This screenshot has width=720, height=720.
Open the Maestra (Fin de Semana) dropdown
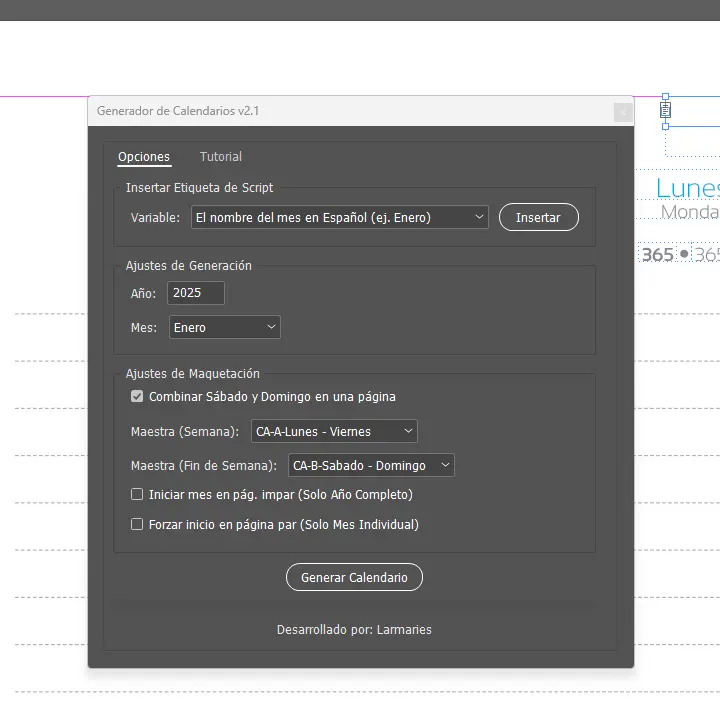point(445,465)
